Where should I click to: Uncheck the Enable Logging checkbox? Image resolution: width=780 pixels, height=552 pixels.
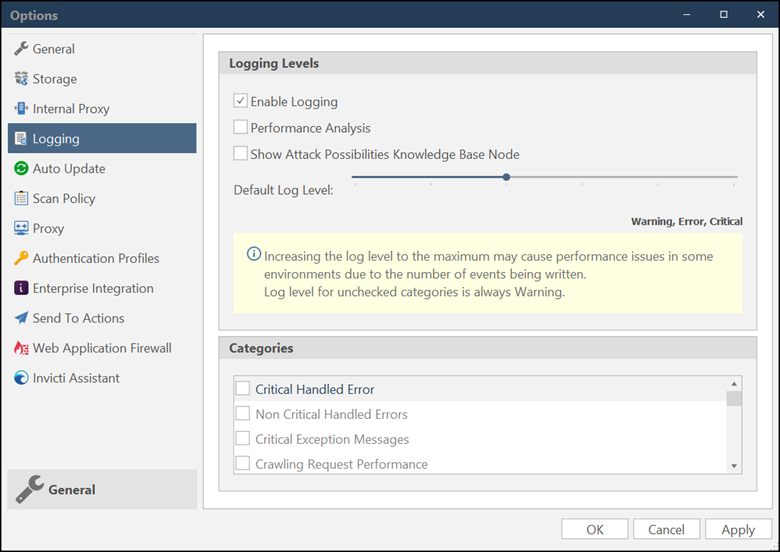[x=240, y=100]
